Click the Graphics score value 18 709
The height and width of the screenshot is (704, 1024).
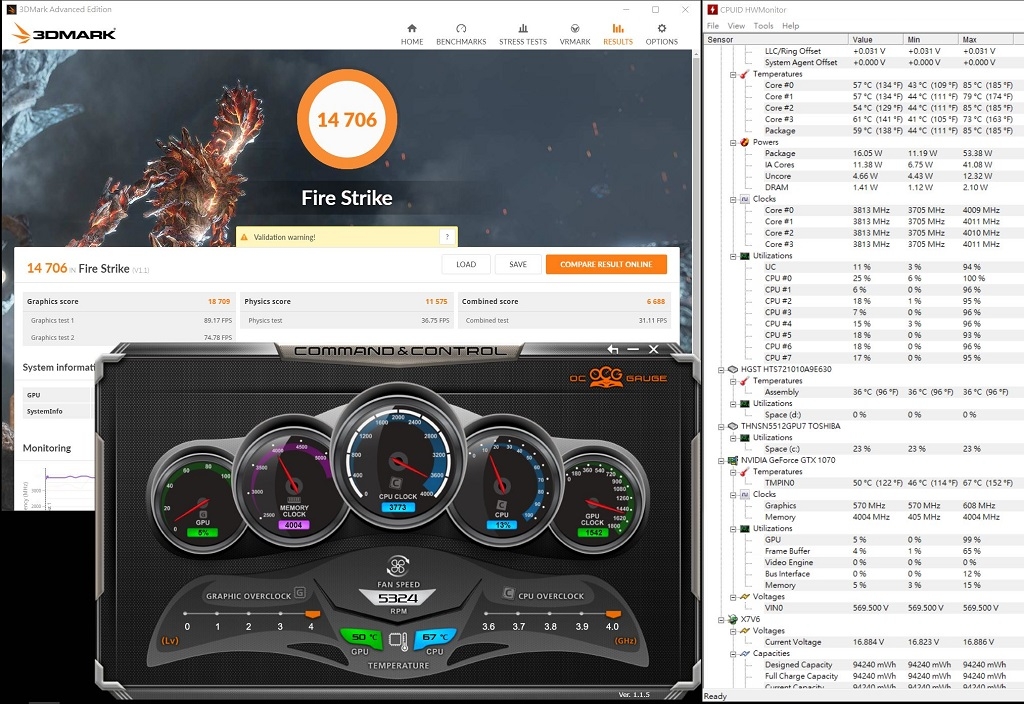(219, 301)
